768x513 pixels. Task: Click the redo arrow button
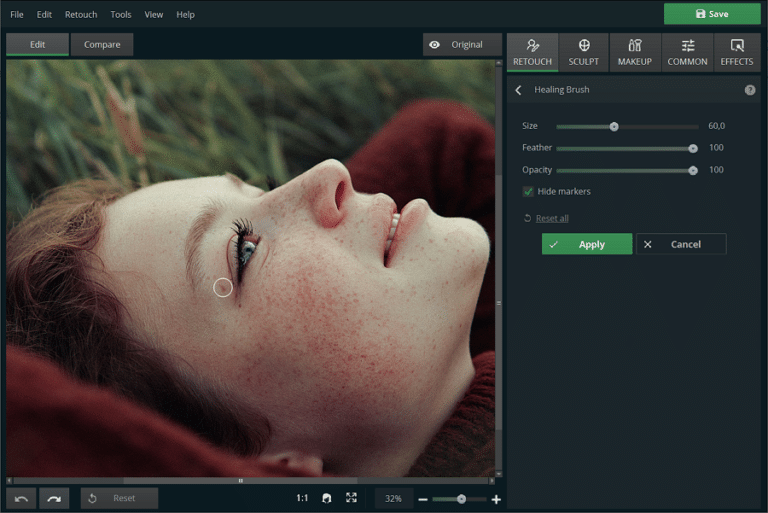tap(54, 498)
